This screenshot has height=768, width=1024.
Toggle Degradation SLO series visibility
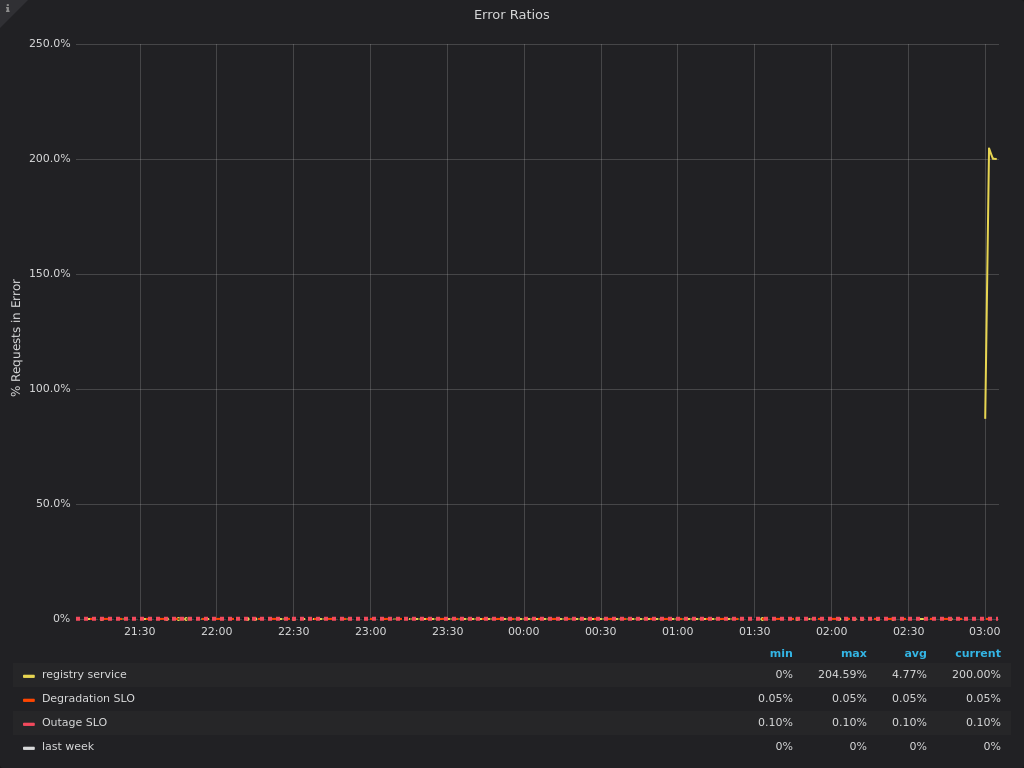tap(88, 699)
